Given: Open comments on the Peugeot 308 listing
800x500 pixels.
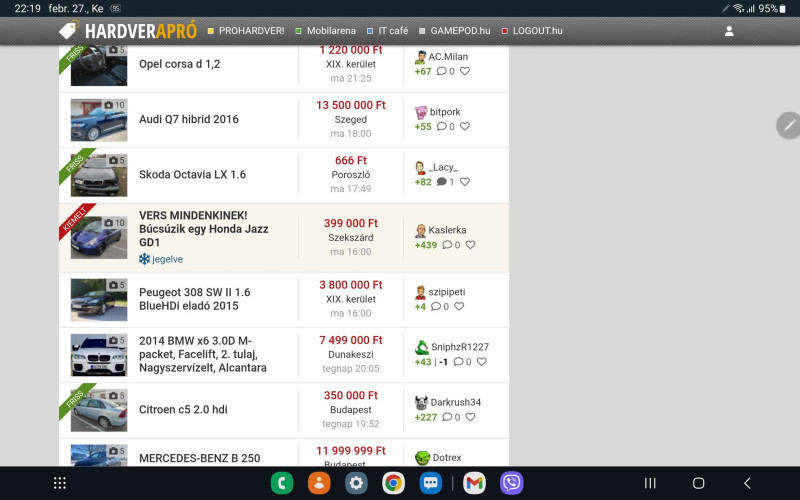Looking at the screenshot, I should (x=440, y=307).
